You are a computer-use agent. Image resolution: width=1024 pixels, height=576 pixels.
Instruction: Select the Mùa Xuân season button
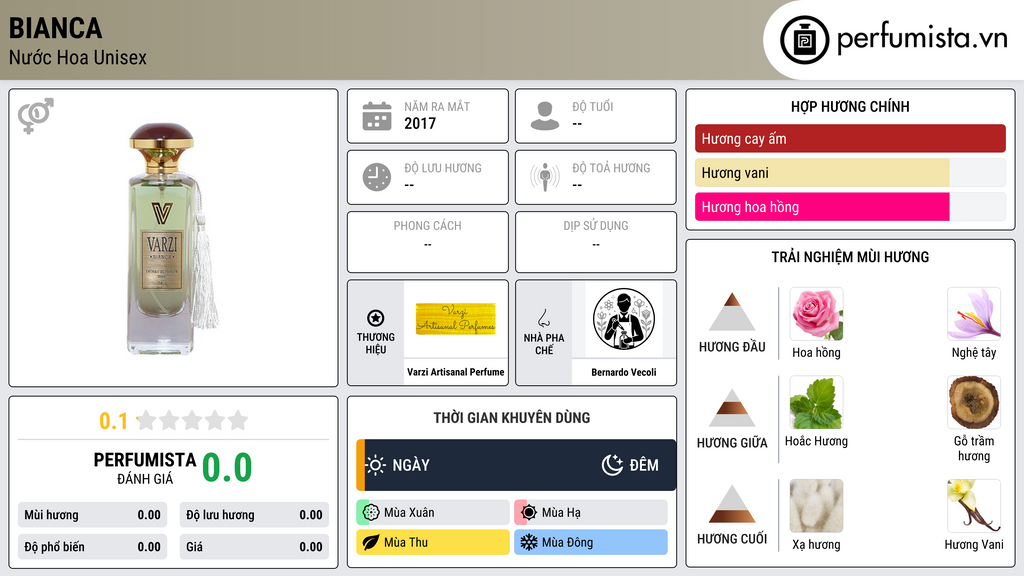[433, 513]
